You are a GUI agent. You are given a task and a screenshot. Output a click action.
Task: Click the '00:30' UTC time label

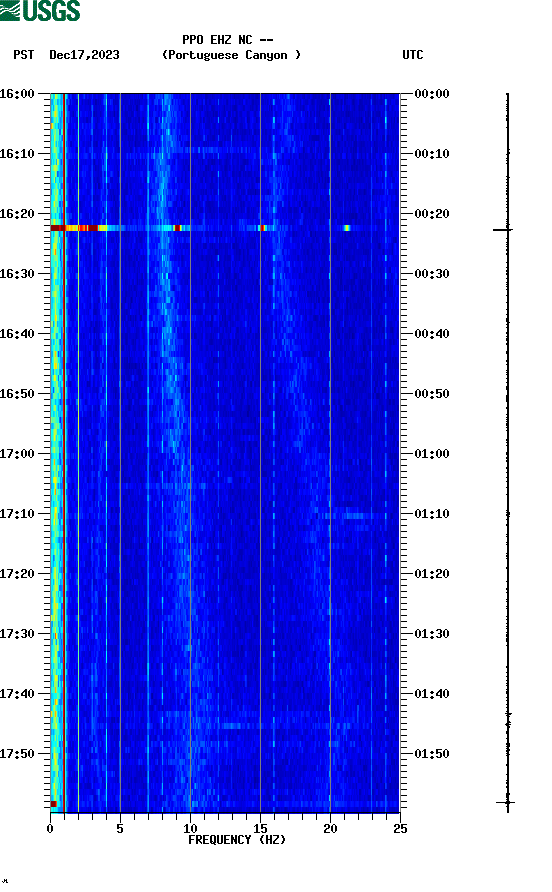pos(432,274)
